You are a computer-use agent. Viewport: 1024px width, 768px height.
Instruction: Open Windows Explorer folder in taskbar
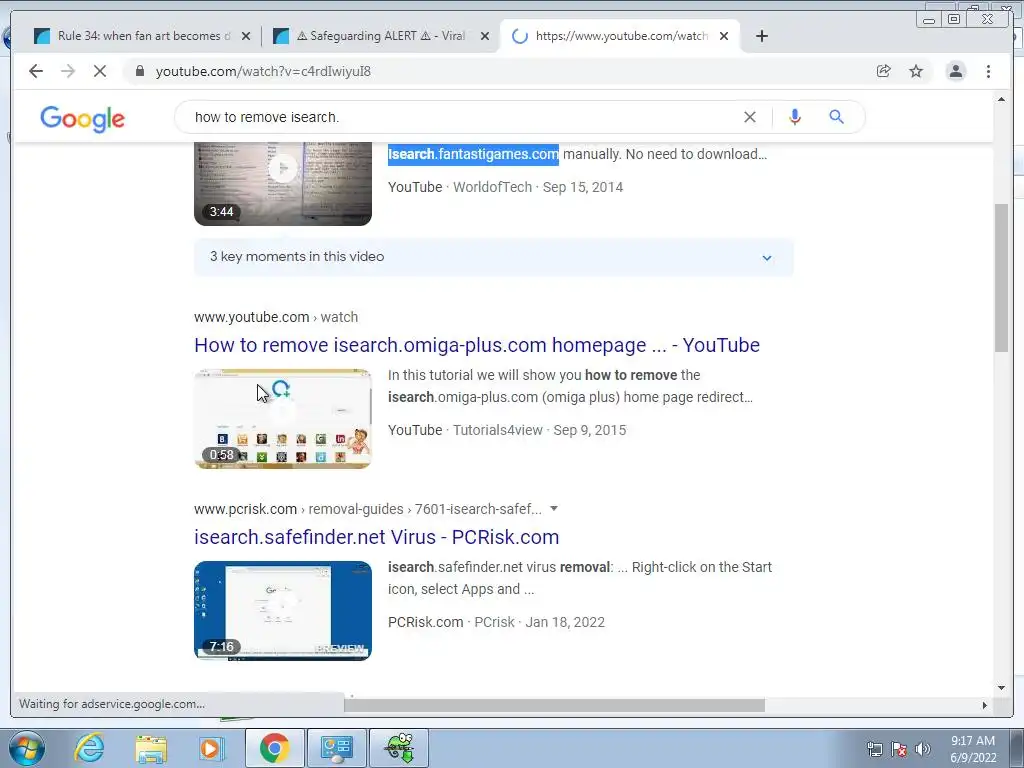pyautogui.click(x=151, y=748)
